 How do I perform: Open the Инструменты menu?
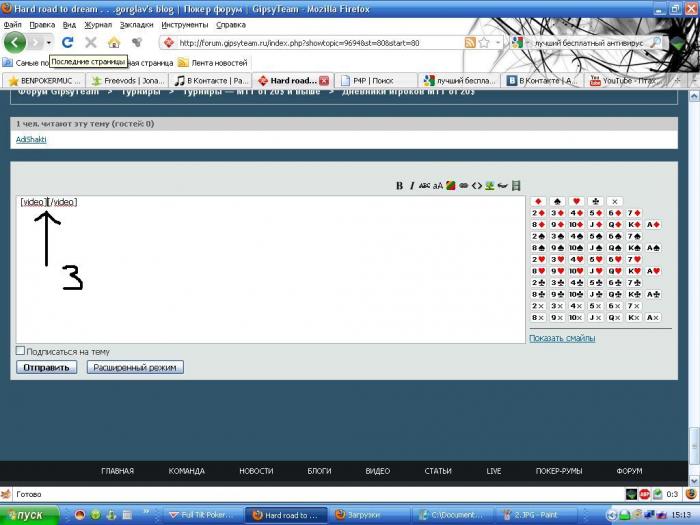185,25
